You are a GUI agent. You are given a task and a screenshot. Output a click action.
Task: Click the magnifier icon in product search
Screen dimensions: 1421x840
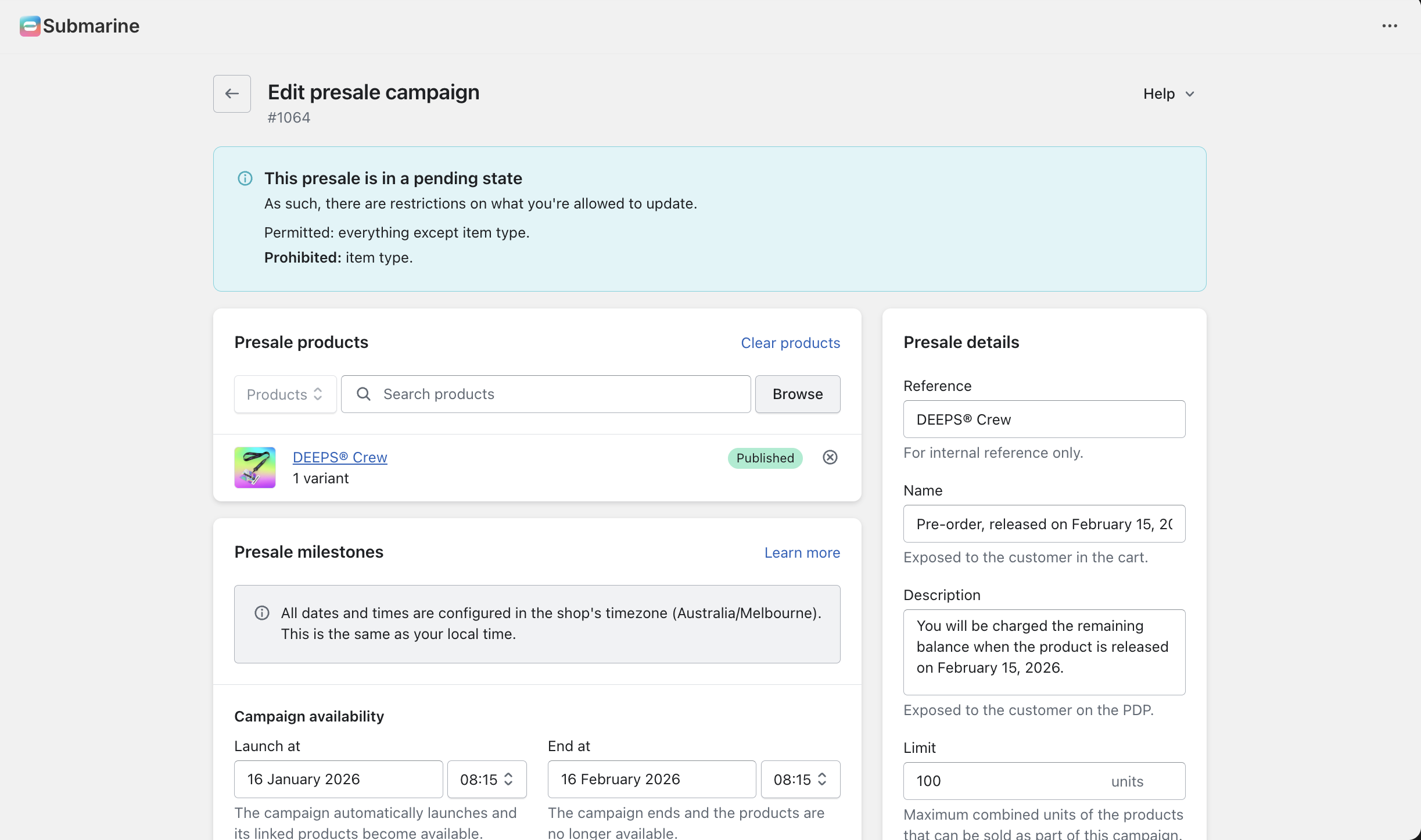click(364, 394)
